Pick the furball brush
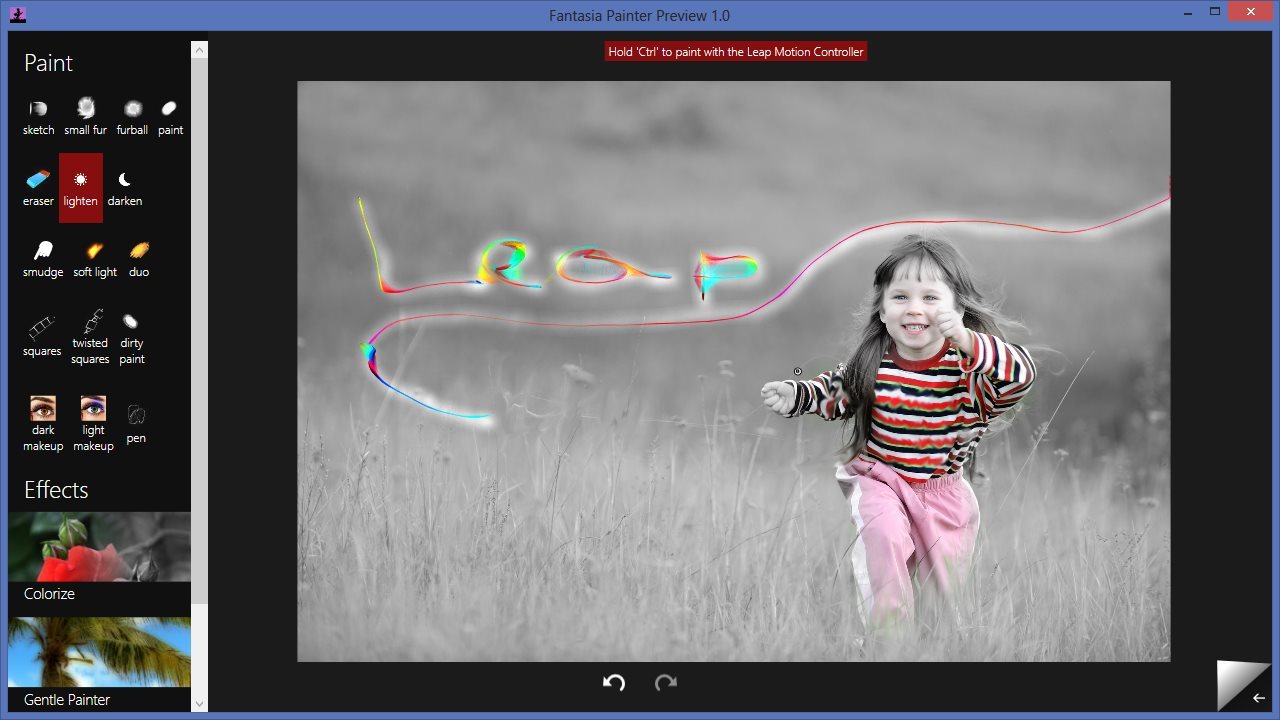Image resolution: width=1280 pixels, height=720 pixels. (132, 117)
